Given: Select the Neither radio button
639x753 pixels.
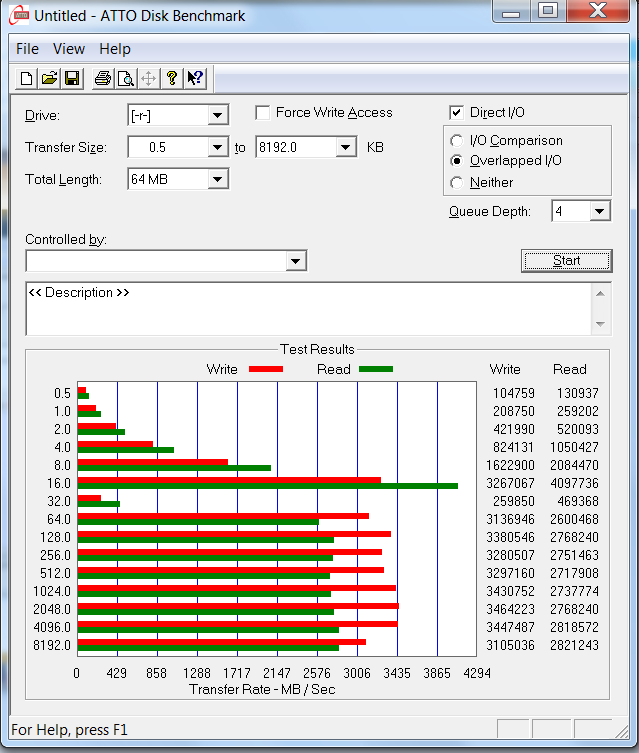Looking at the screenshot, I should (457, 183).
